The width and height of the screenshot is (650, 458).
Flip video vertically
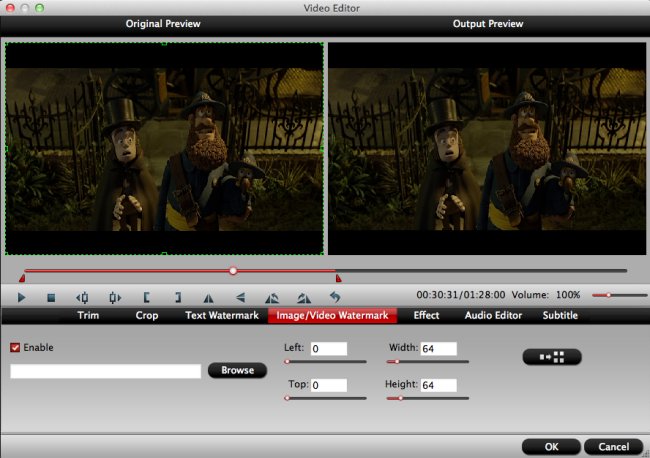[240, 297]
